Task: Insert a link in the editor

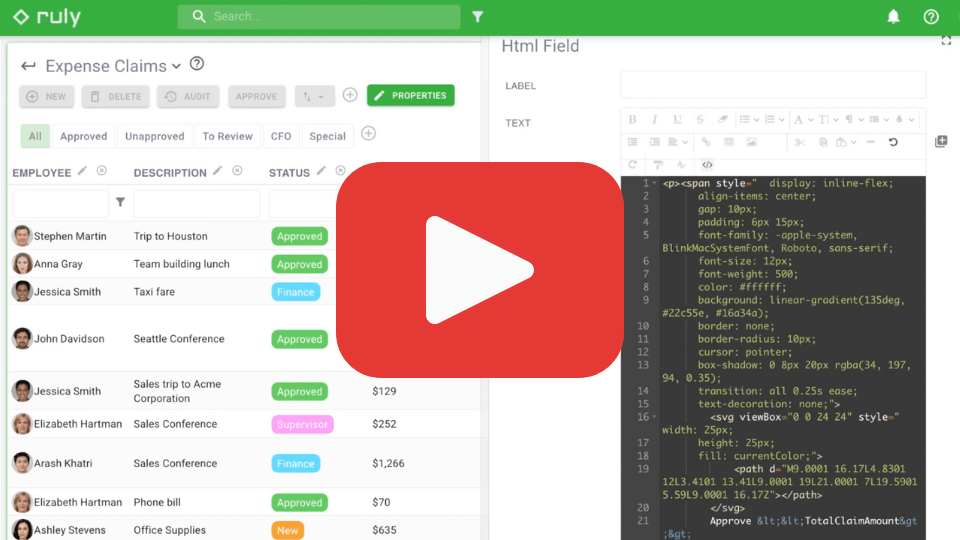Action: coord(706,142)
